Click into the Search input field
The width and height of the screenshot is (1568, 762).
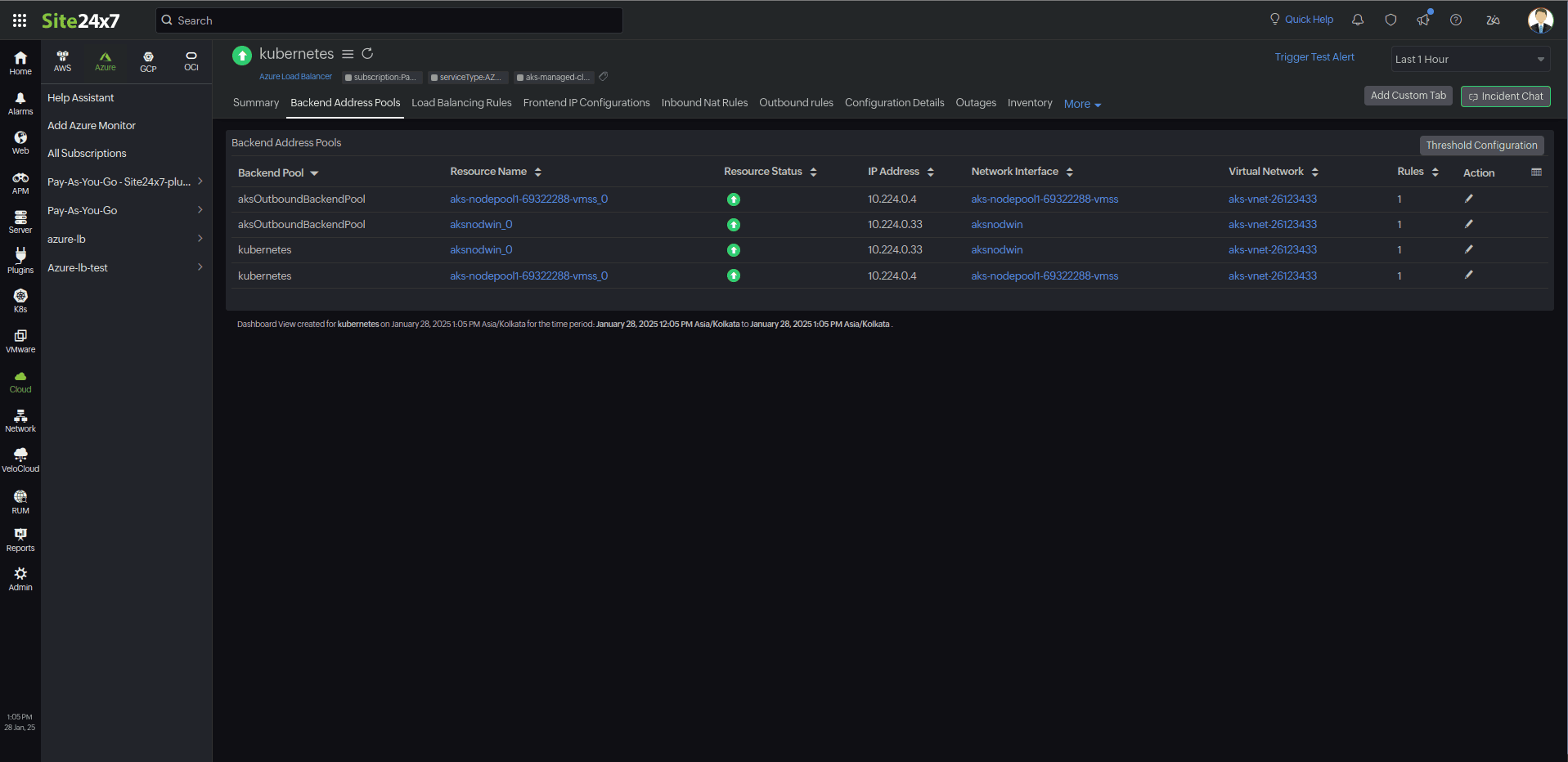[x=389, y=20]
